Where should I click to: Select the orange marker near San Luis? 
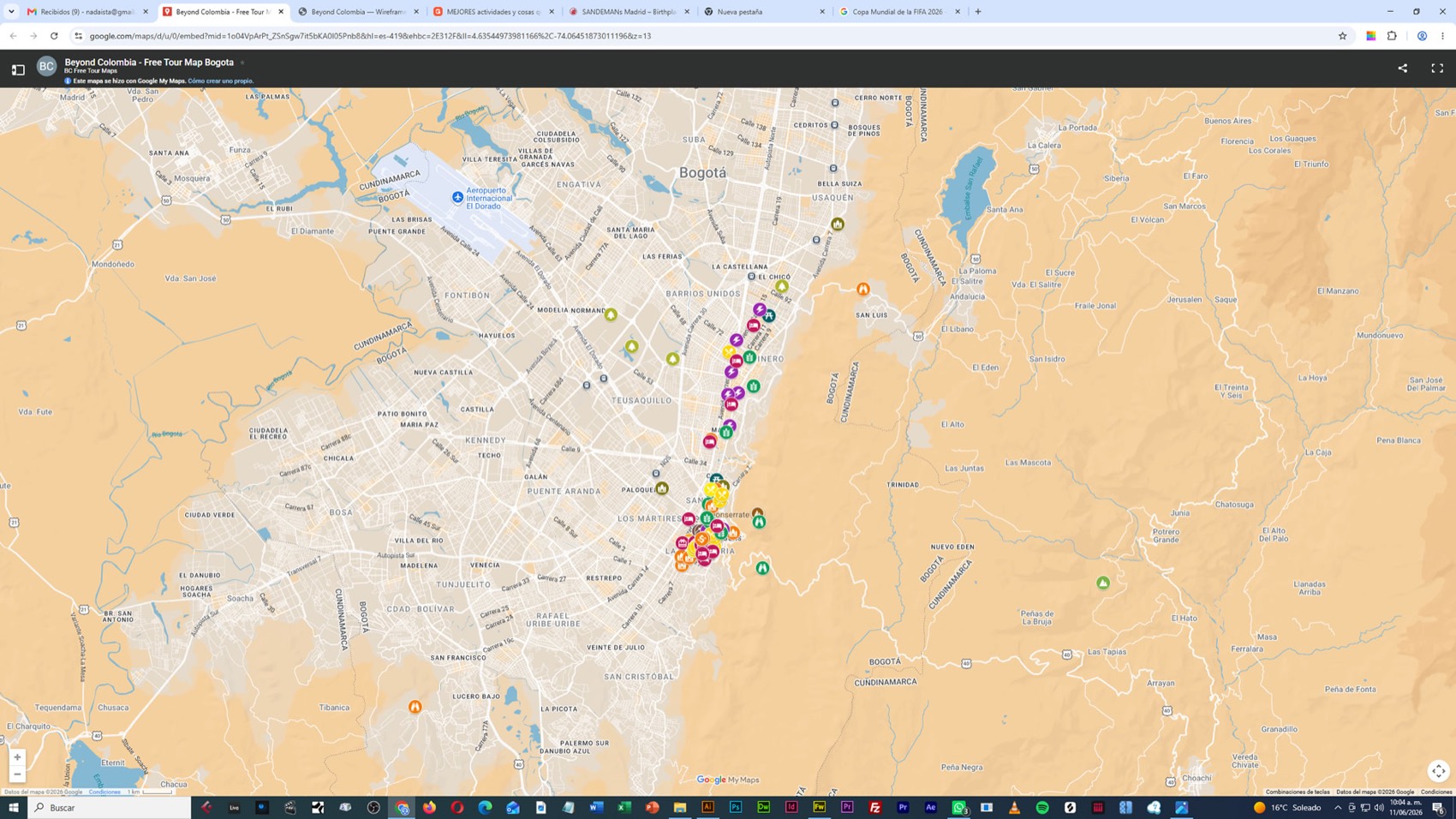click(x=863, y=289)
